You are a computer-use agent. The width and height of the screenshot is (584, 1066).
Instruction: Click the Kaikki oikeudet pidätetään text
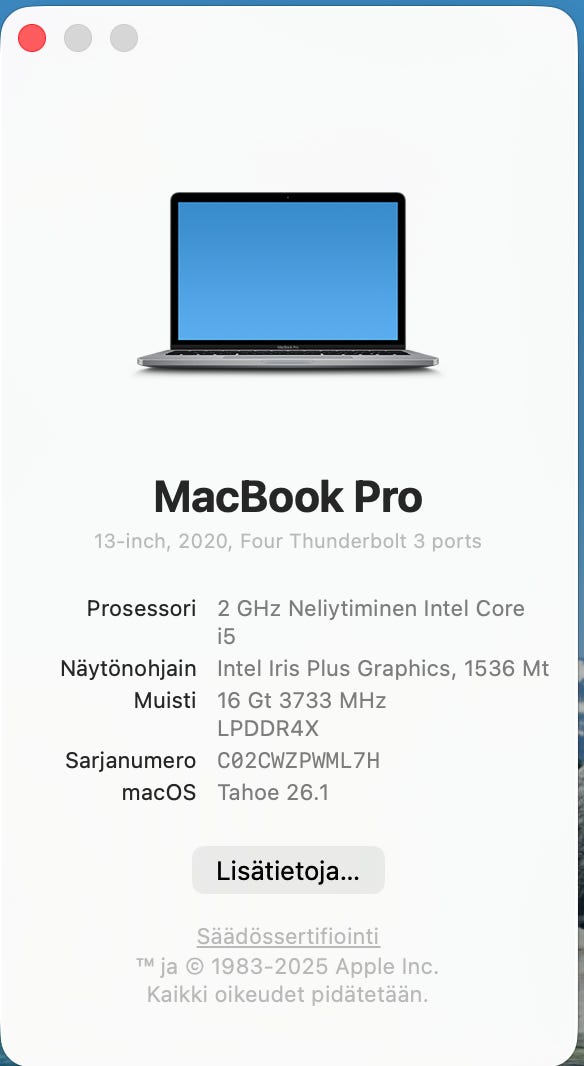point(288,995)
